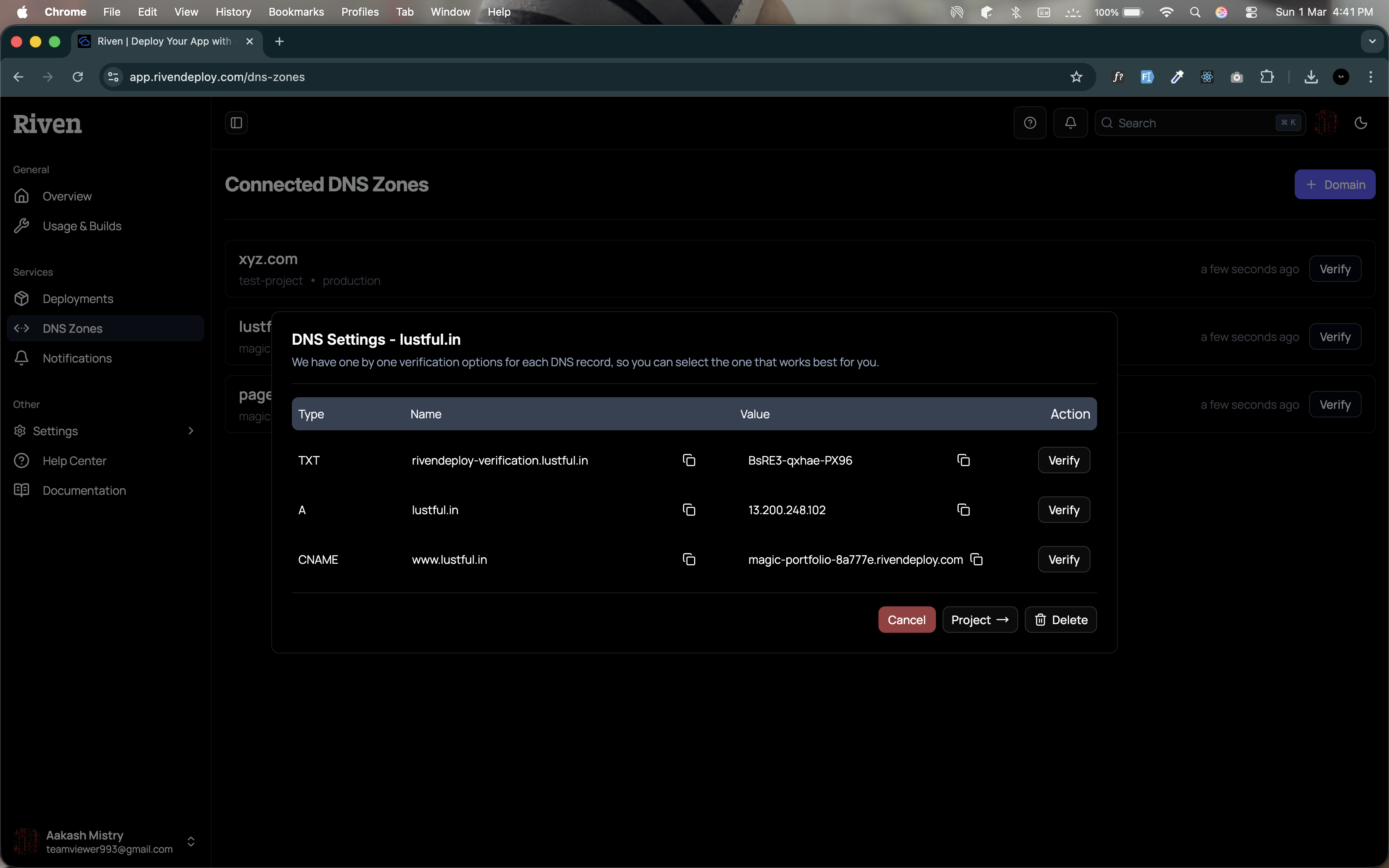Screen dimensions: 1389x868
Task: Add a new Domain
Action: tap(1334, 184)
